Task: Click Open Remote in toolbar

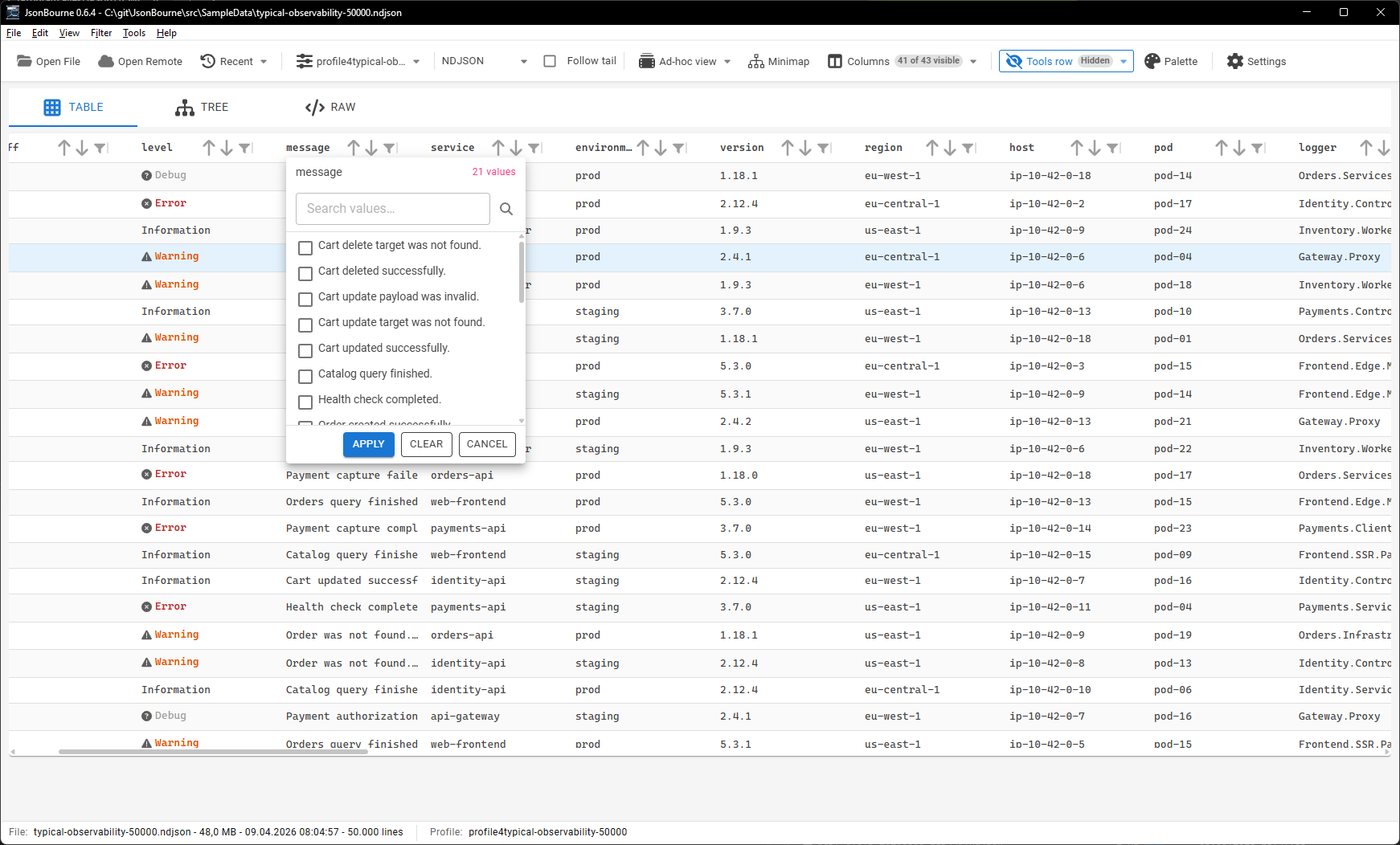Action: (x=140, y=61)
